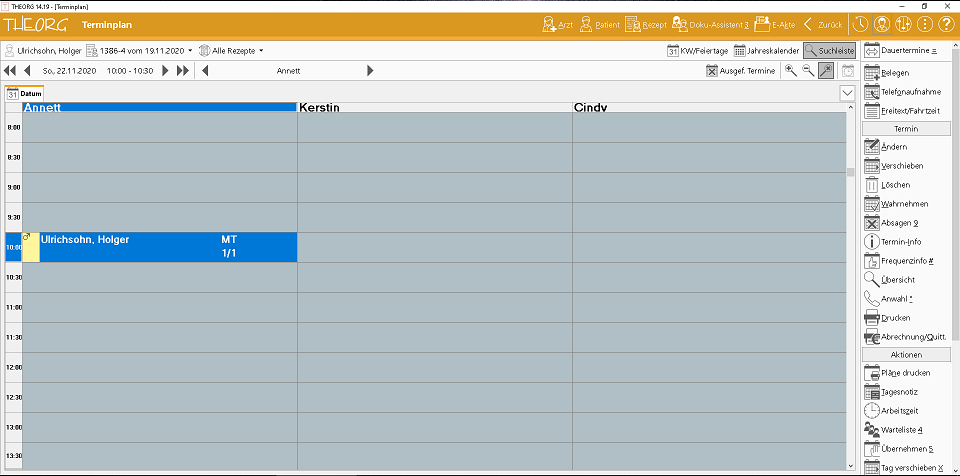Switch to previous therapist before Annett
The height and width of the screenshot is (476, 960).
coord(205,70)
